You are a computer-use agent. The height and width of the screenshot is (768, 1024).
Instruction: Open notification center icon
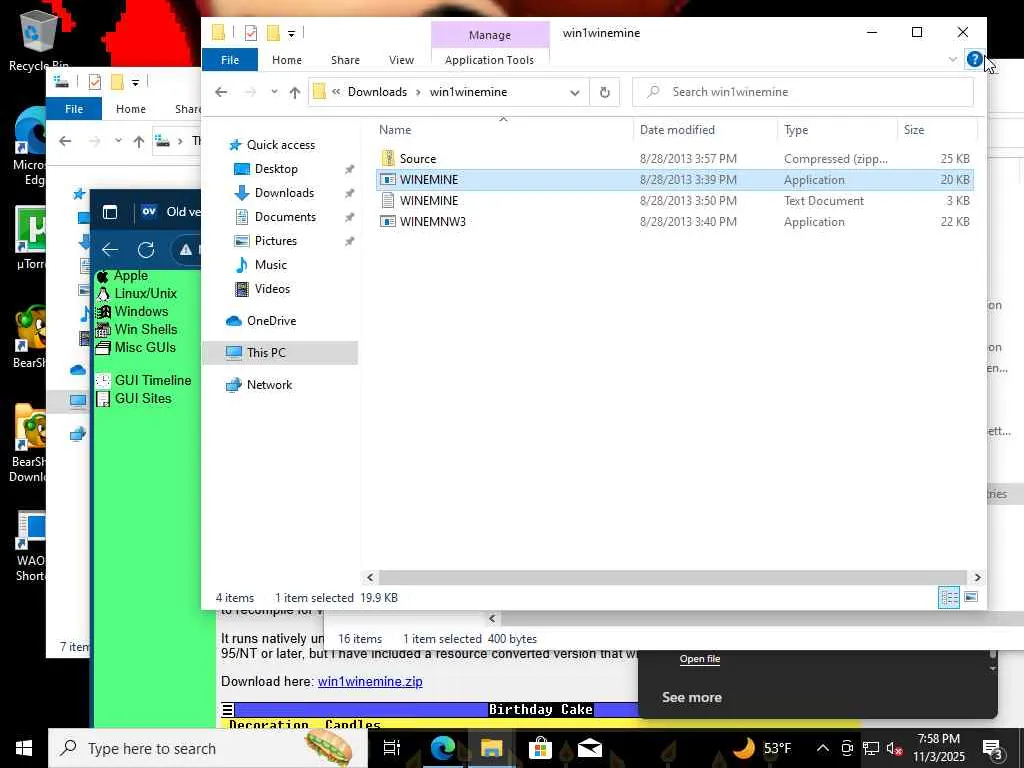point(994,750)
